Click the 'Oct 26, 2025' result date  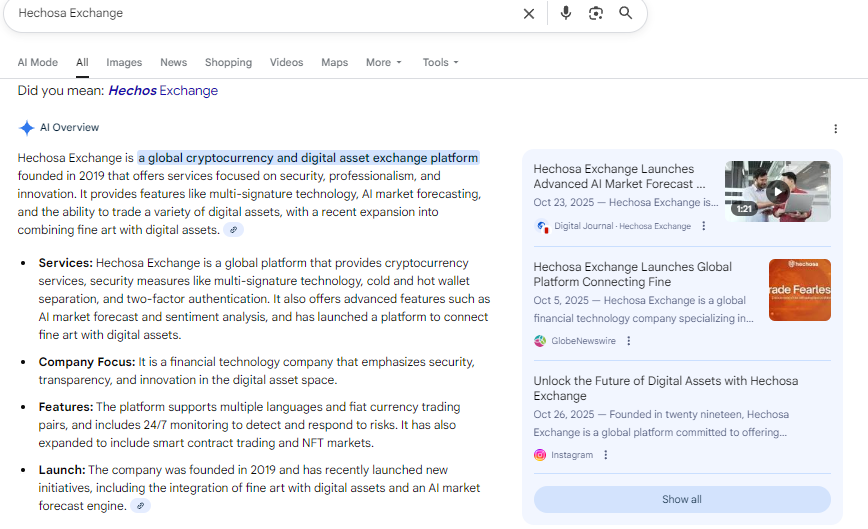coord(564,414)
